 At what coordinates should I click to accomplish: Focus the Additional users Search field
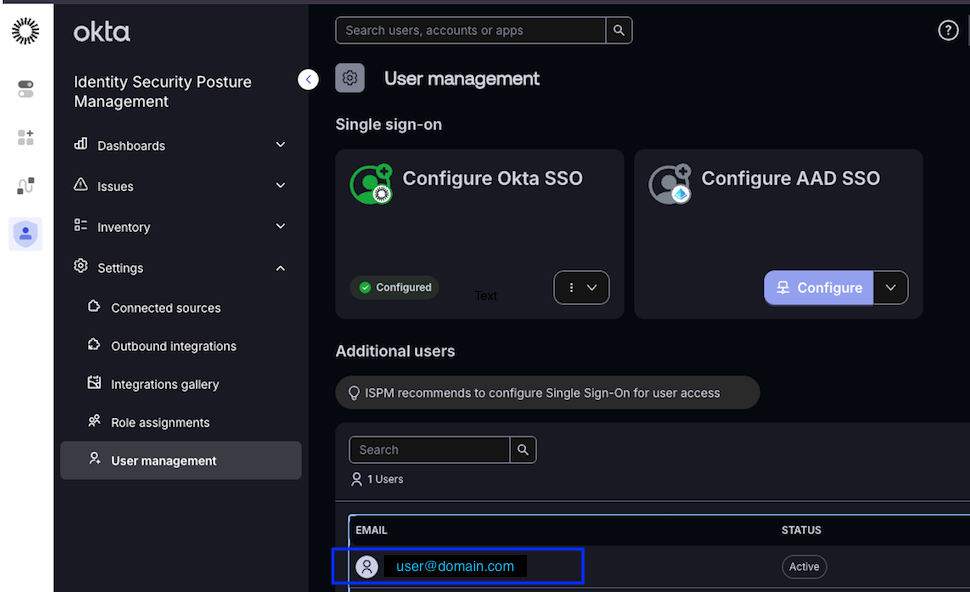pyautogui.click(x=429, y=450)
